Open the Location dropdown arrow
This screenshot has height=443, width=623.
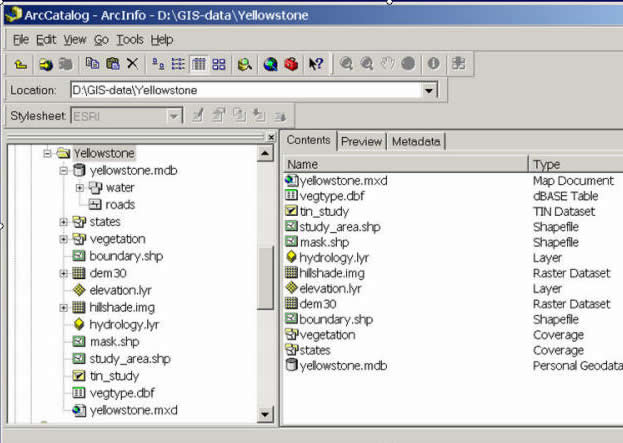(428, 91)
